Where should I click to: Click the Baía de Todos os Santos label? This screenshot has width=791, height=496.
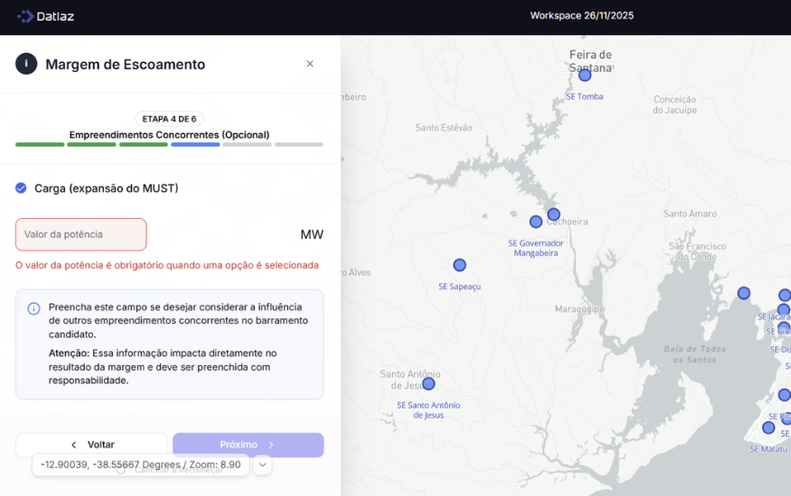695,354
